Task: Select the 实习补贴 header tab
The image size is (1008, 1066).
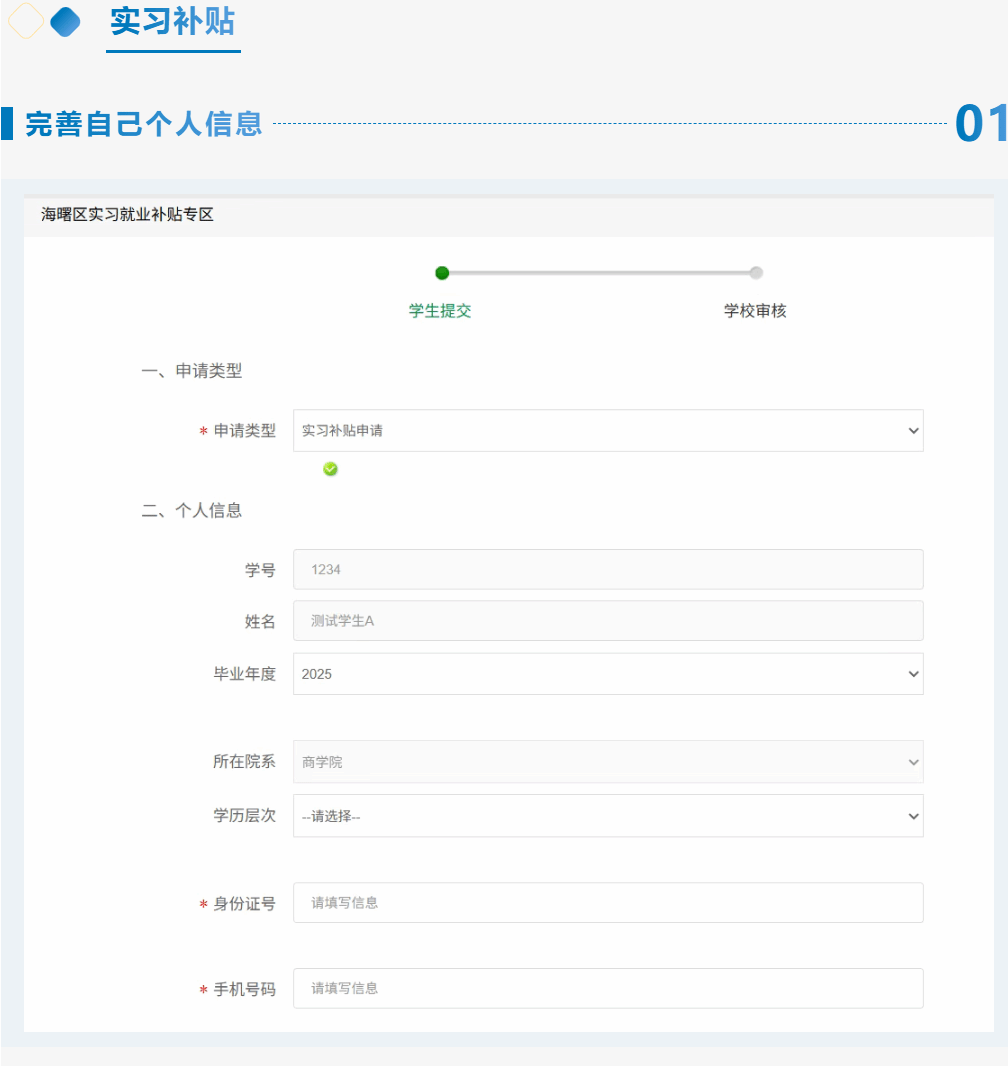Action: coord(173,22)
